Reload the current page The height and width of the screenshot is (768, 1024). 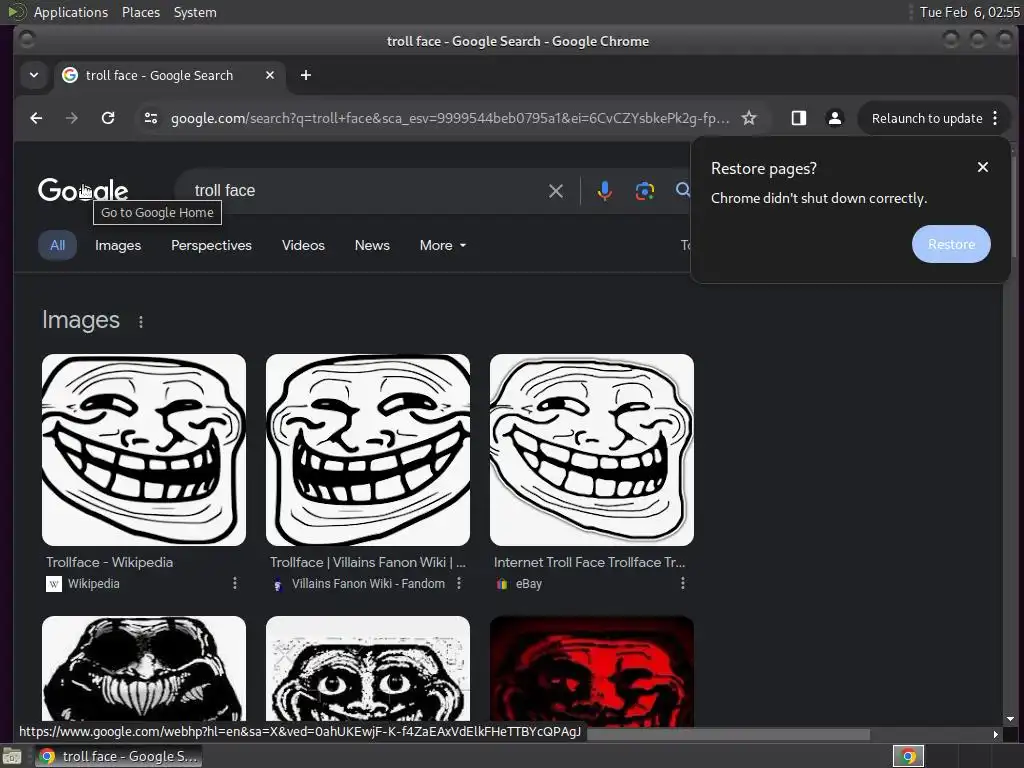[x=108, y=118]
